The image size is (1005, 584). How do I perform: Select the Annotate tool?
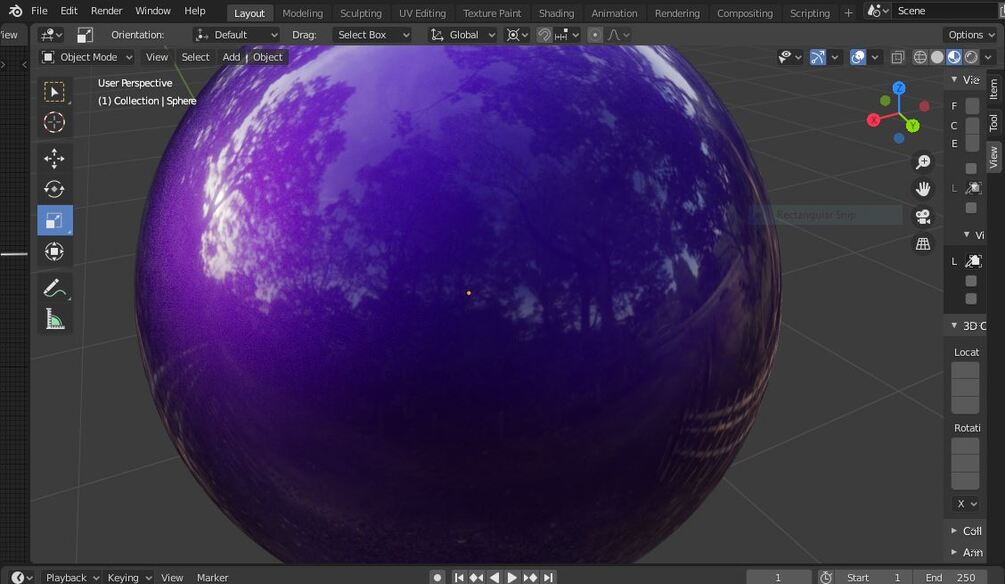tap(54, 288)
